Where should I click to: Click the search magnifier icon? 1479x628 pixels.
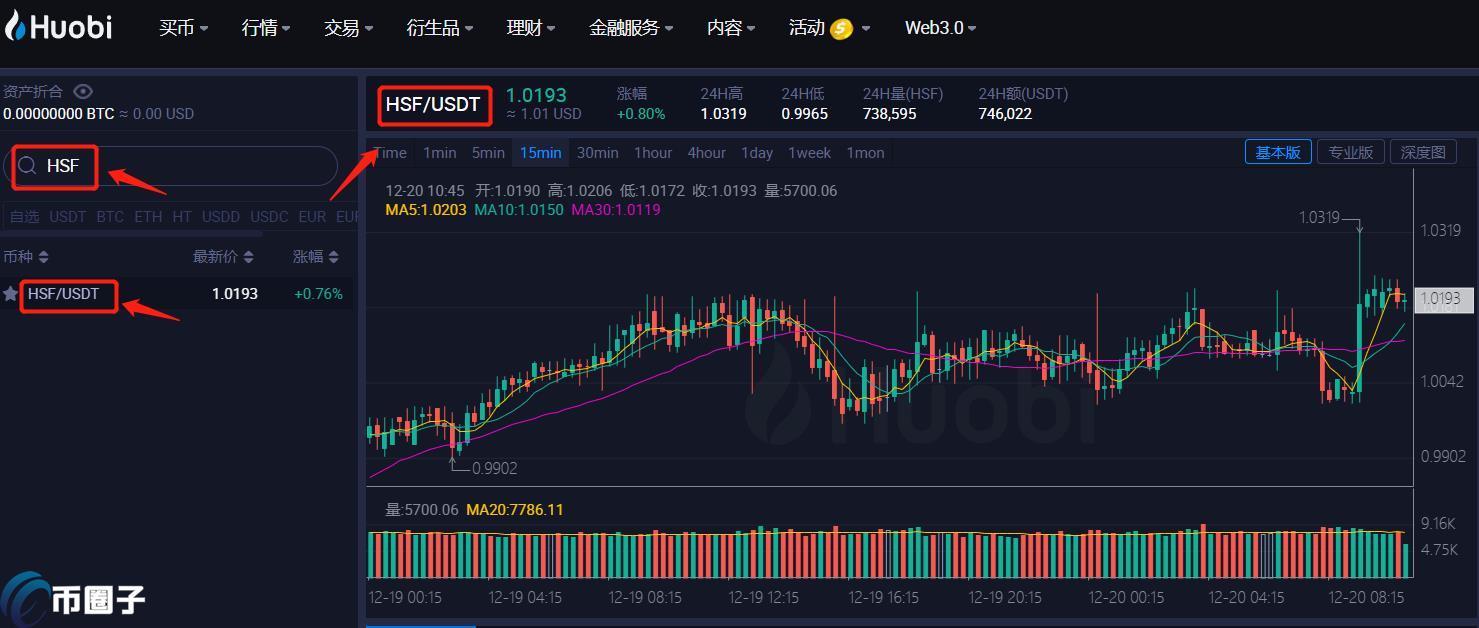click(28, 166)
